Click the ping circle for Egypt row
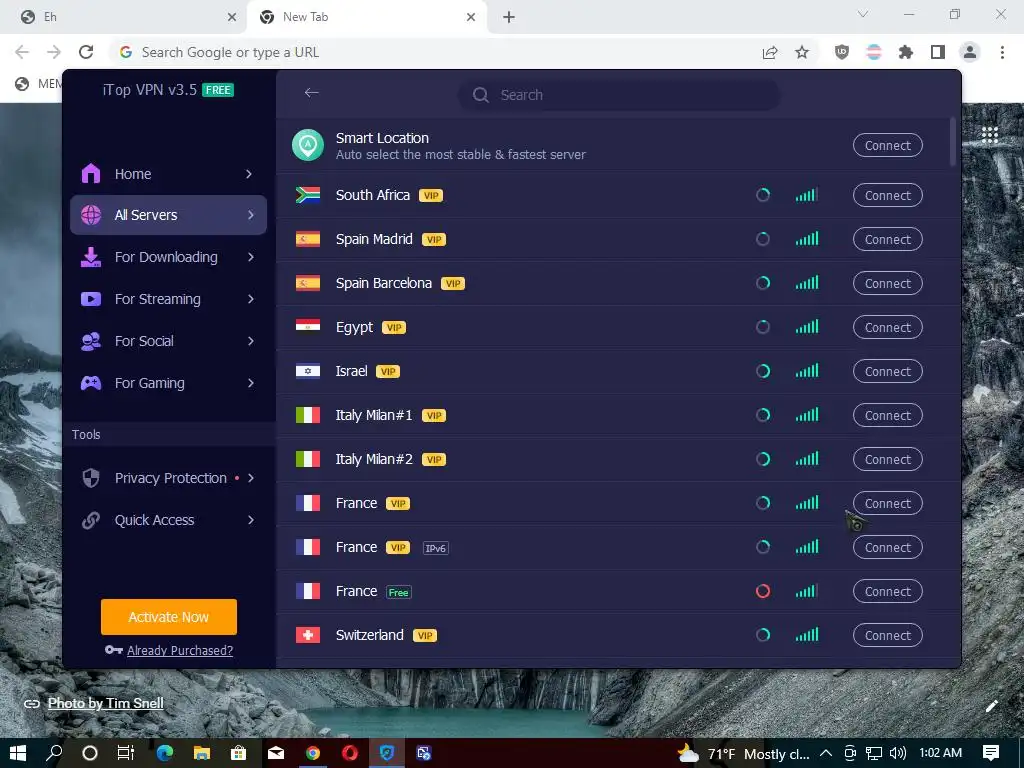Screen dimensions: 1024x768 point(763,327)
